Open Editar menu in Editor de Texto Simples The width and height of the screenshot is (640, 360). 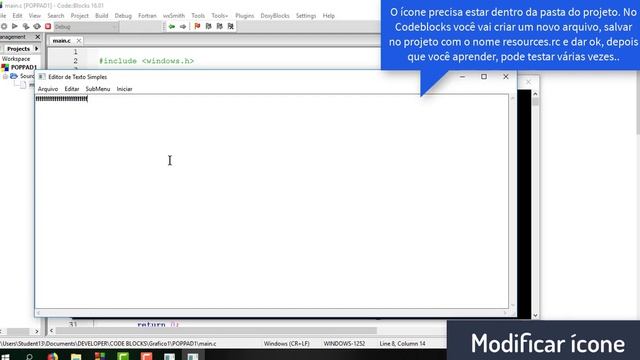(72, 89)
